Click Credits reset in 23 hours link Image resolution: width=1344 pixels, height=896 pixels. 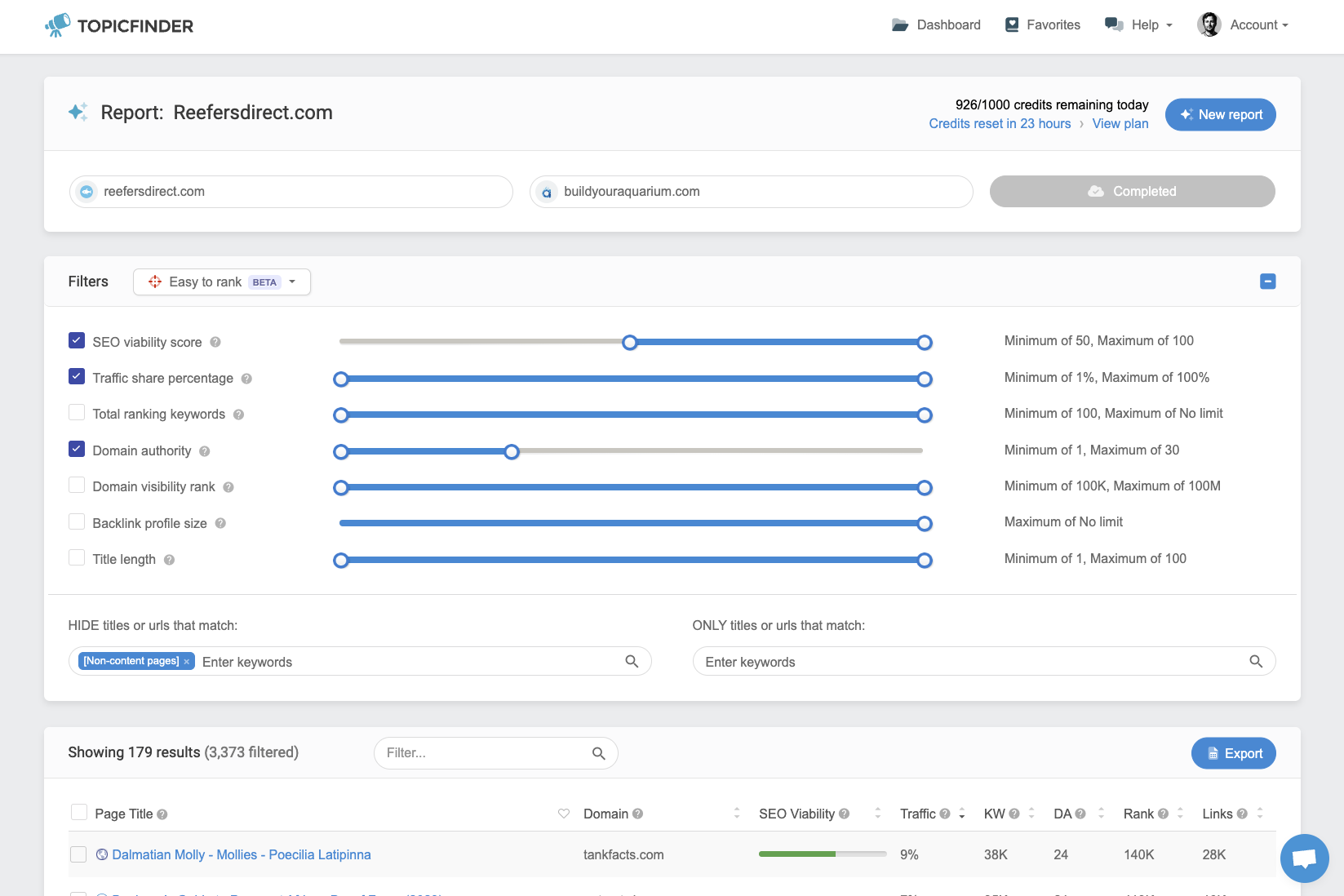[x=1000, y=124]
